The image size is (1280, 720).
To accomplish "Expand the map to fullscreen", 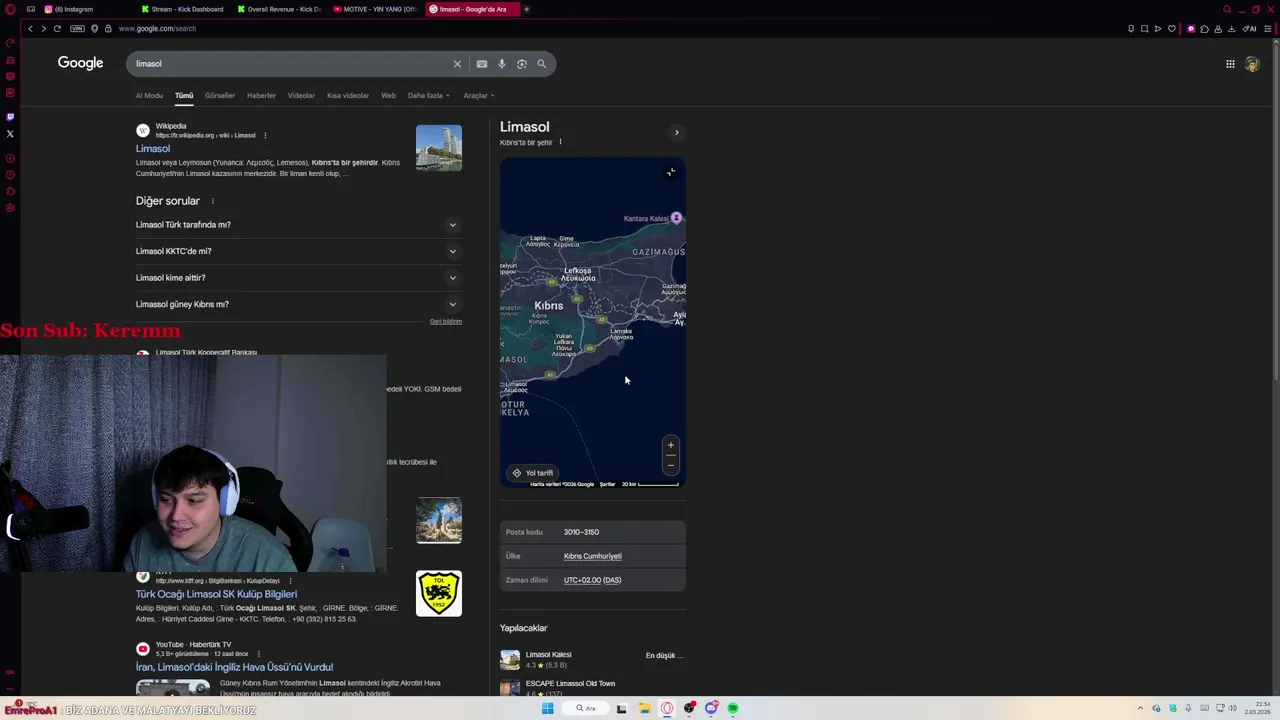I will (x=671, y=172).
